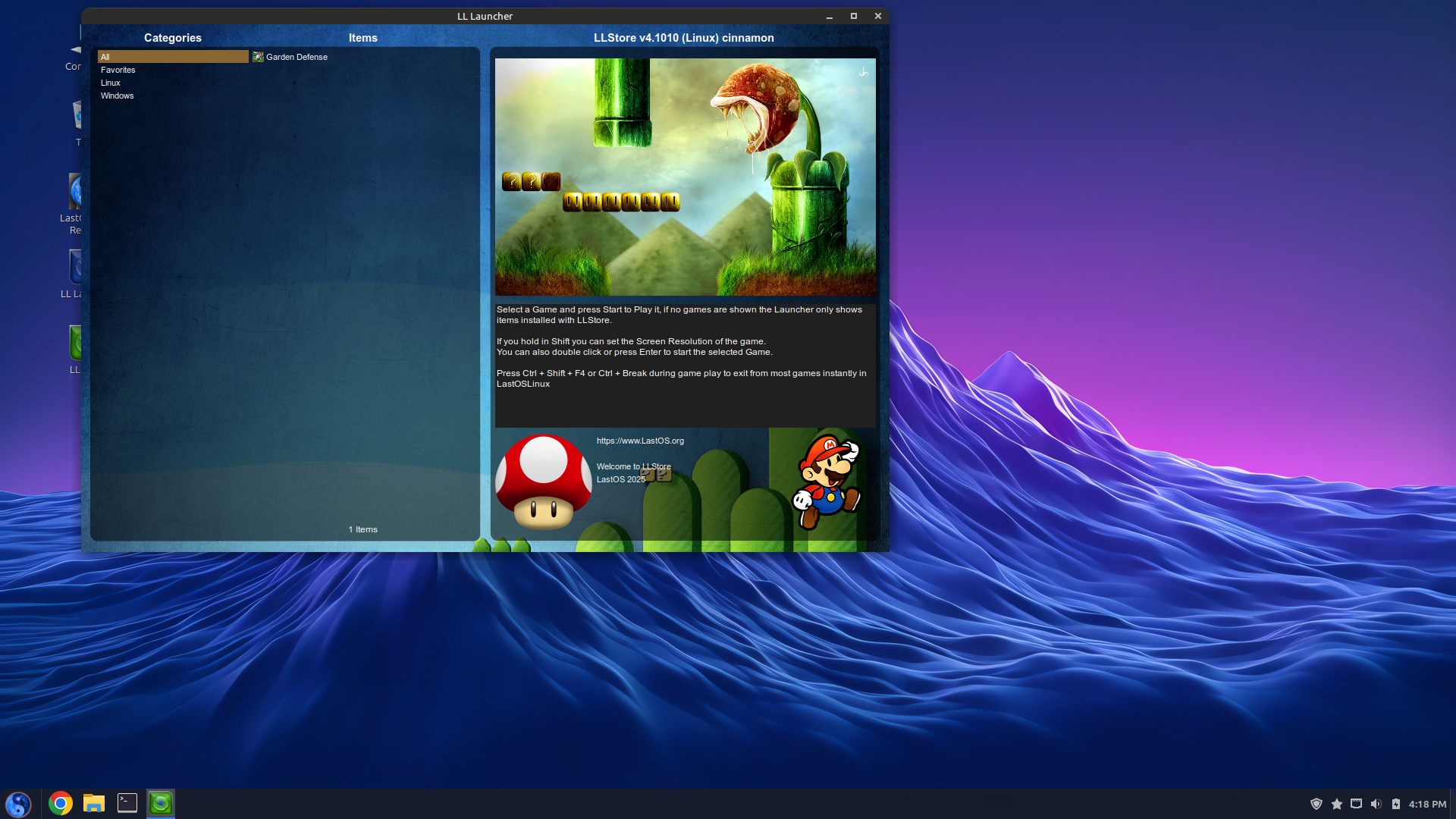The height and width of the screenshot is (819, 1456).
Task: Minimize the LL Launcher window
Action: pos(830,16)
